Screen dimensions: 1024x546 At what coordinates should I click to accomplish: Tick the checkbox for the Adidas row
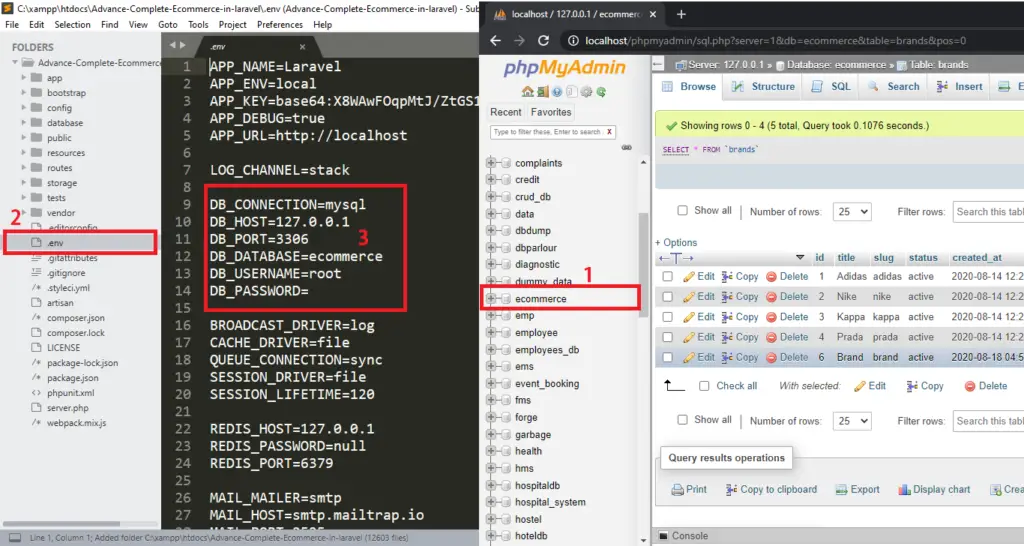coord(668,277)
